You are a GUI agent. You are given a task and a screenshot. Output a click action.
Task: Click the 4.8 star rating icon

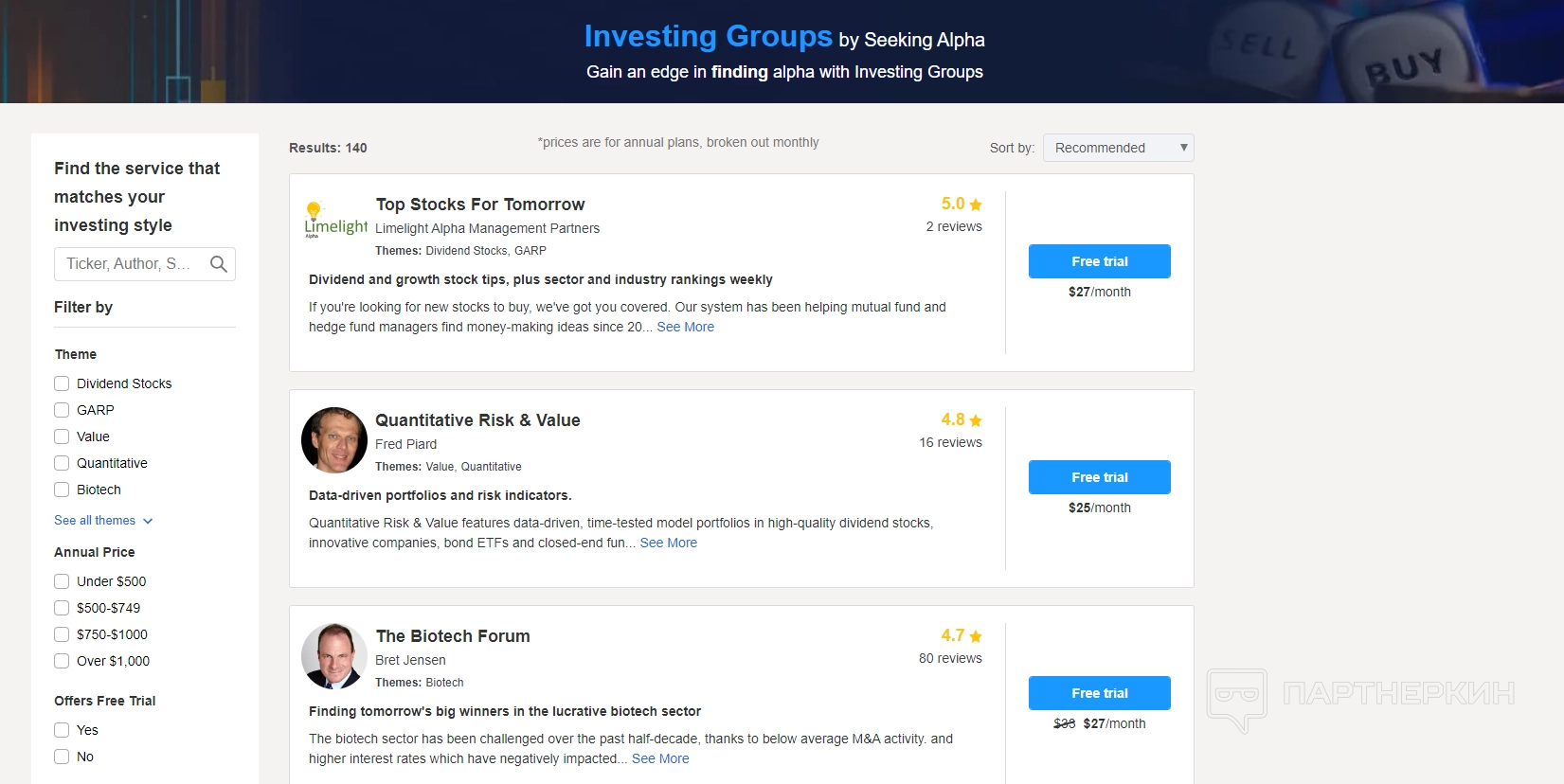pos(976,420)
